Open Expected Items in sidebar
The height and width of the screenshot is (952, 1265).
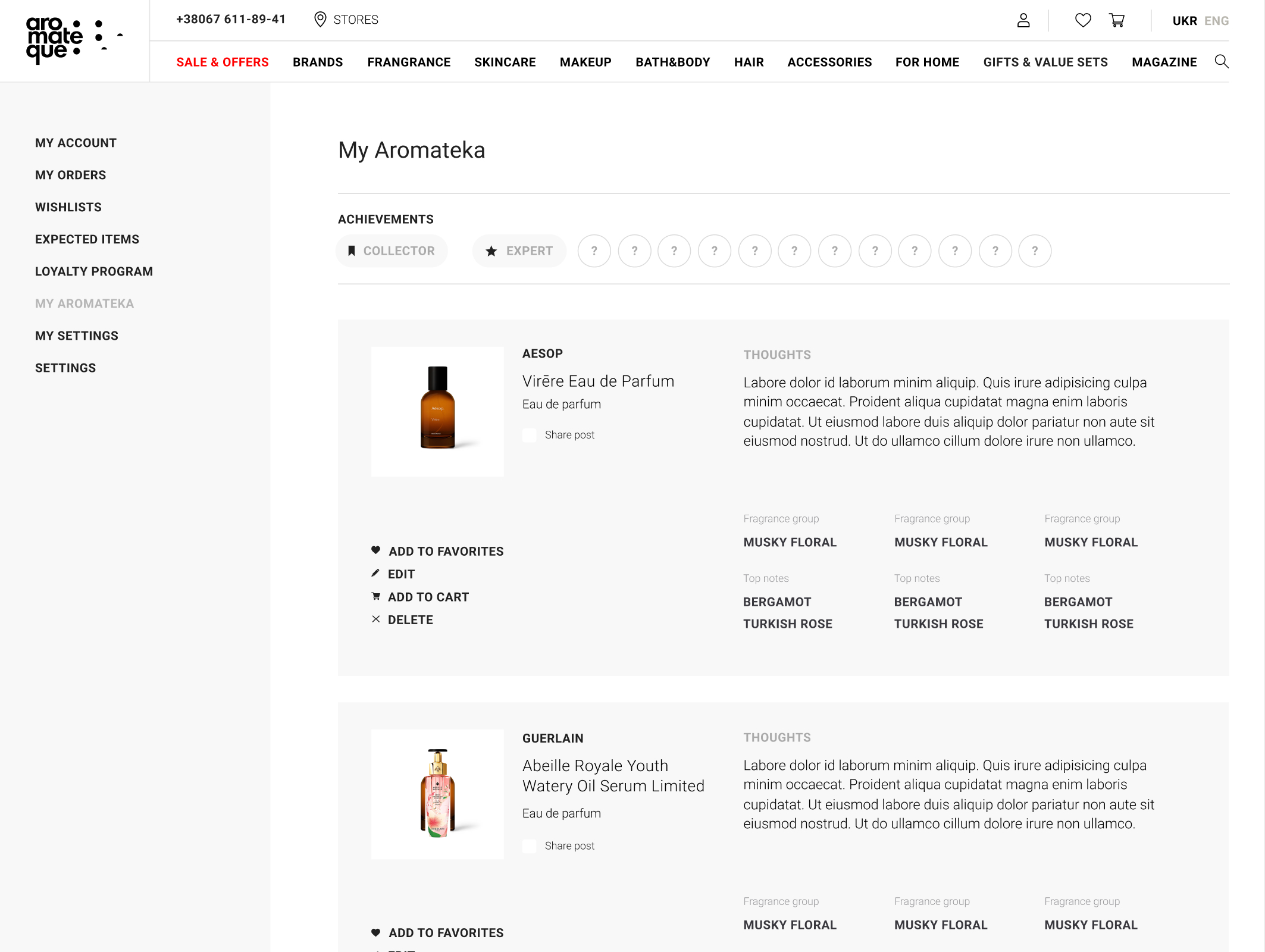click(87, 239)
